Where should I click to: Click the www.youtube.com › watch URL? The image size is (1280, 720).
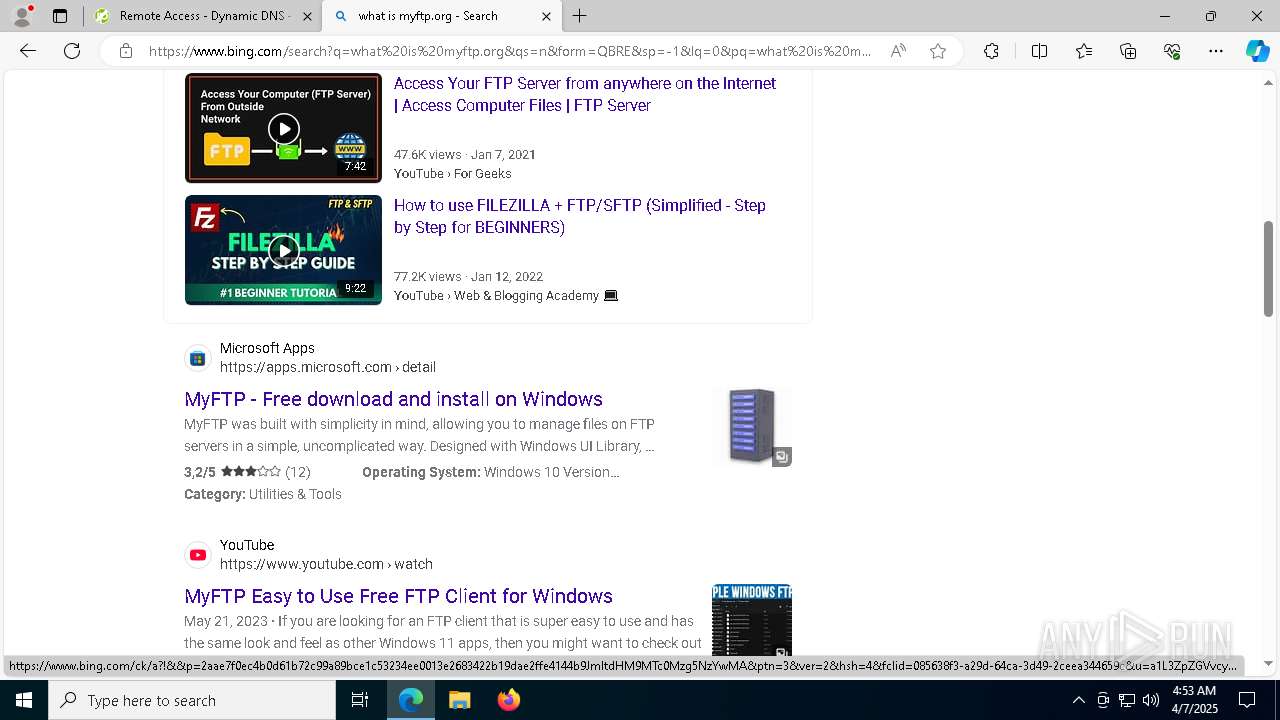pyautogui.click(x=326, y=564)
